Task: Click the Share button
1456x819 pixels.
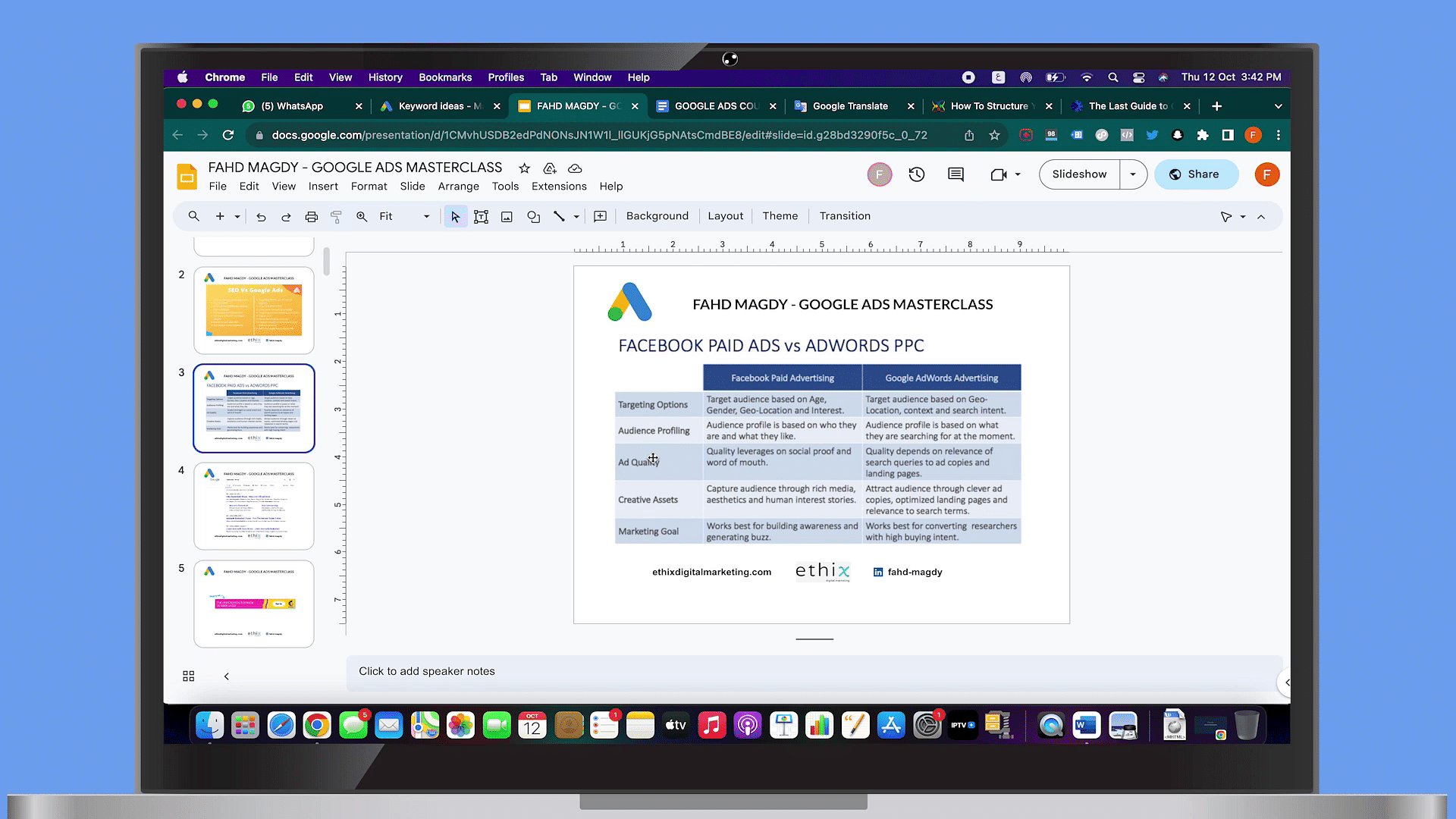Action: (1196, 174)
